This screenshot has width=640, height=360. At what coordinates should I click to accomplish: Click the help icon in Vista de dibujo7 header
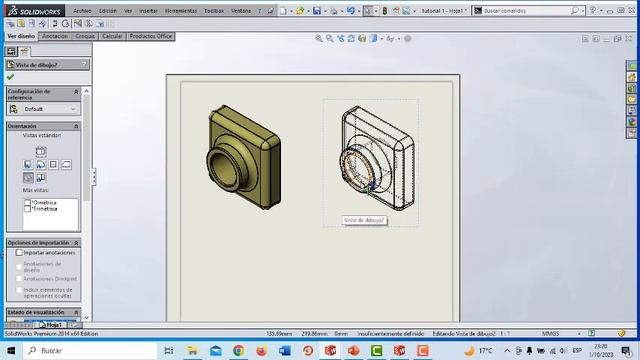tap(84, 64)
